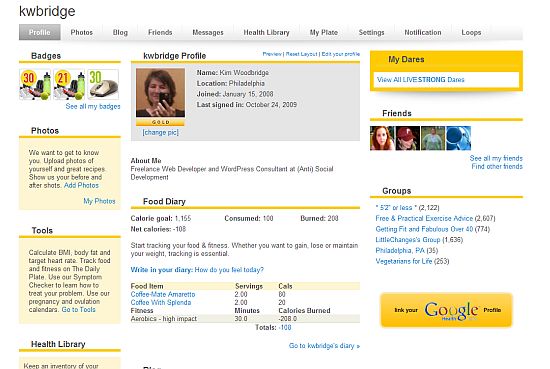This screenshot has height=369, width=550.
Task: Open See all my badges link
Action: pyautogui.click(x=93, y=106)
